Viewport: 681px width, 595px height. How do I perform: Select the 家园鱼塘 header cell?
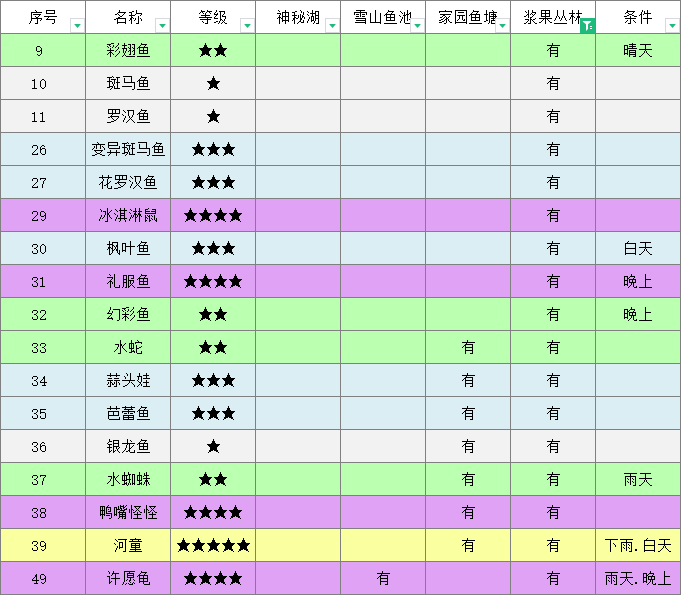pos(468,17)
